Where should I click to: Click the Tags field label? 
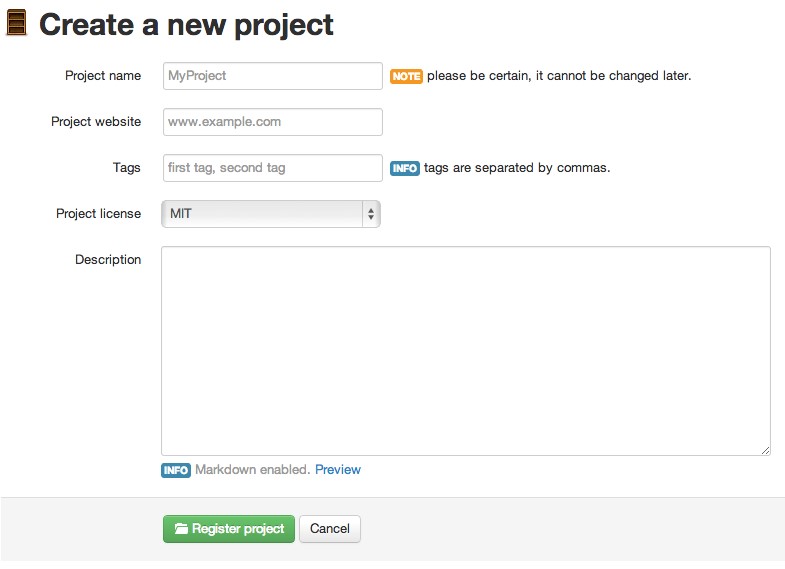point(127,168)
